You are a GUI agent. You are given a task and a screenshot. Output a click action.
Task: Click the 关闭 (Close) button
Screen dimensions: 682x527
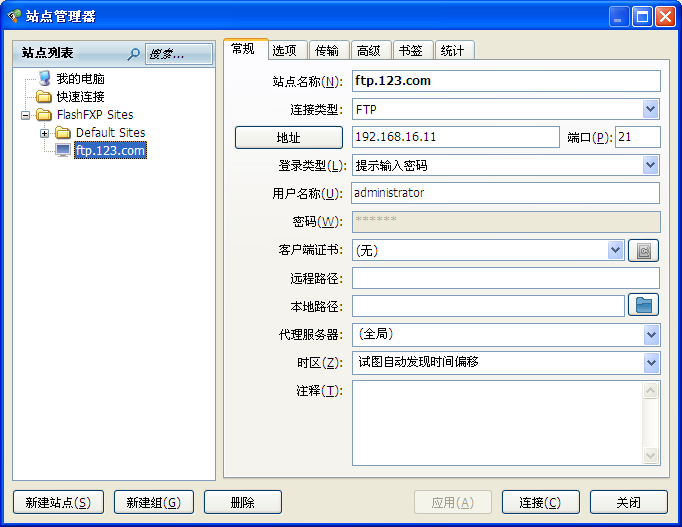pos(629,502)
